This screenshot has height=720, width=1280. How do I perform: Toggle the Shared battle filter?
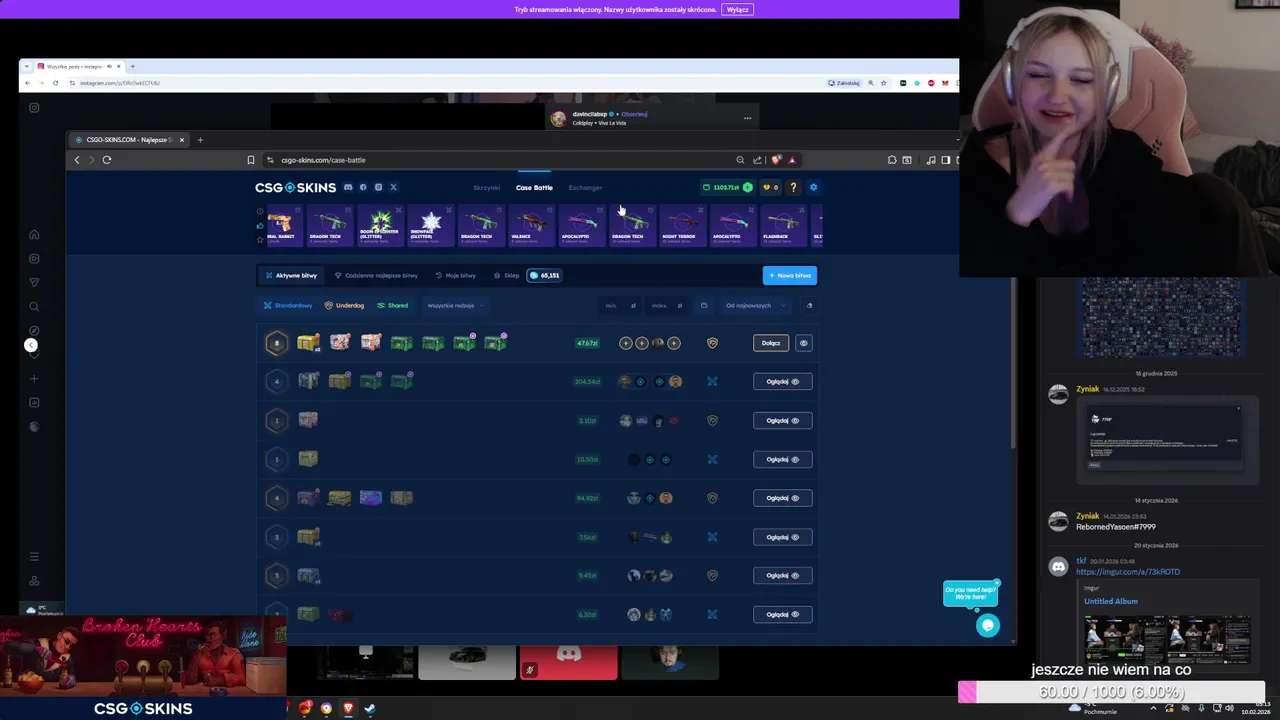392,305
